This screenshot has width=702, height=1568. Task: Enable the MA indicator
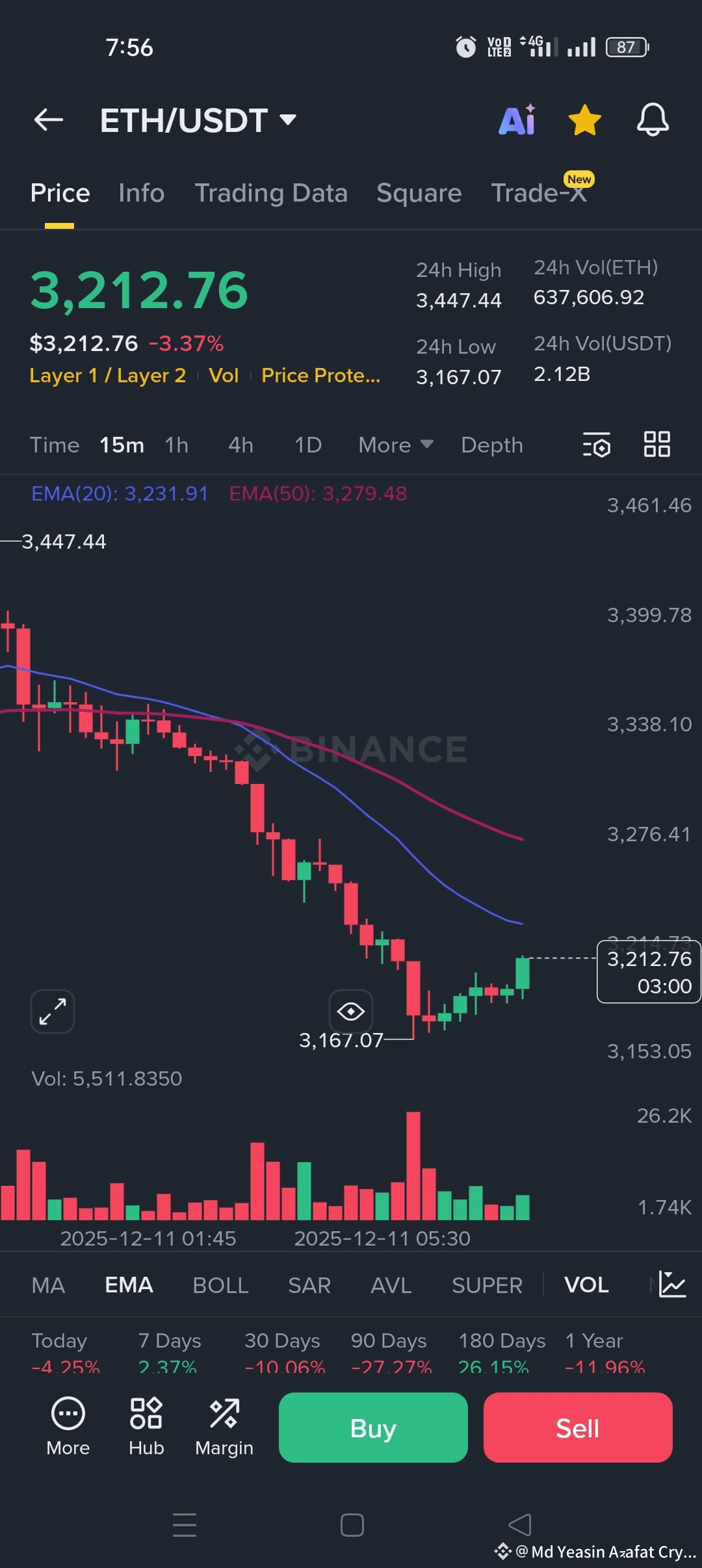point(49,1285)
